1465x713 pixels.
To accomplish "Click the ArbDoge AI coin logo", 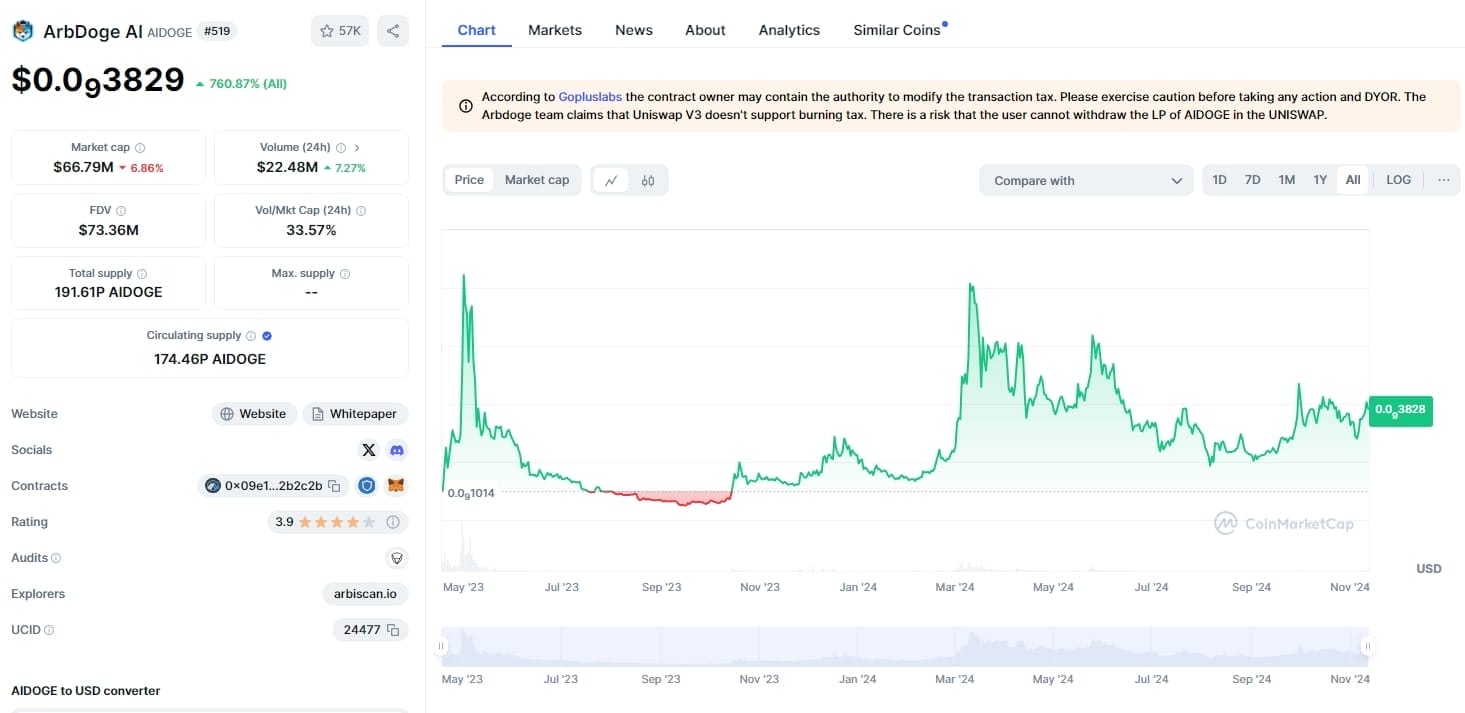I will [x=22, y=31].
